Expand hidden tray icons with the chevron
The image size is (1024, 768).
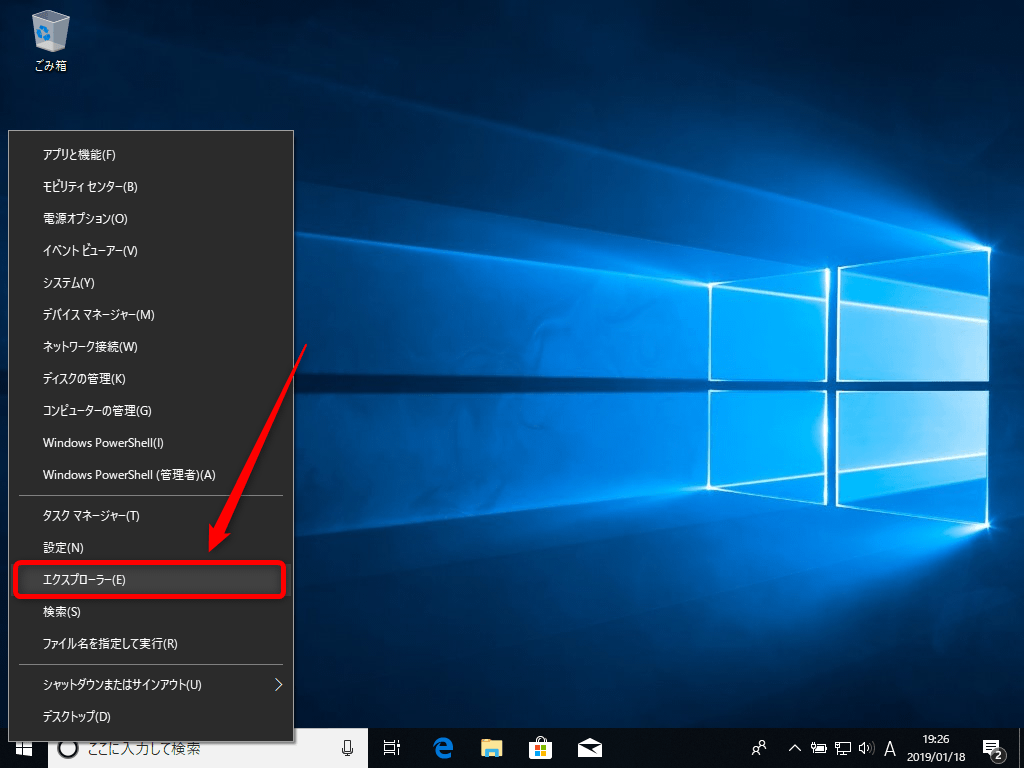(793, 747)
